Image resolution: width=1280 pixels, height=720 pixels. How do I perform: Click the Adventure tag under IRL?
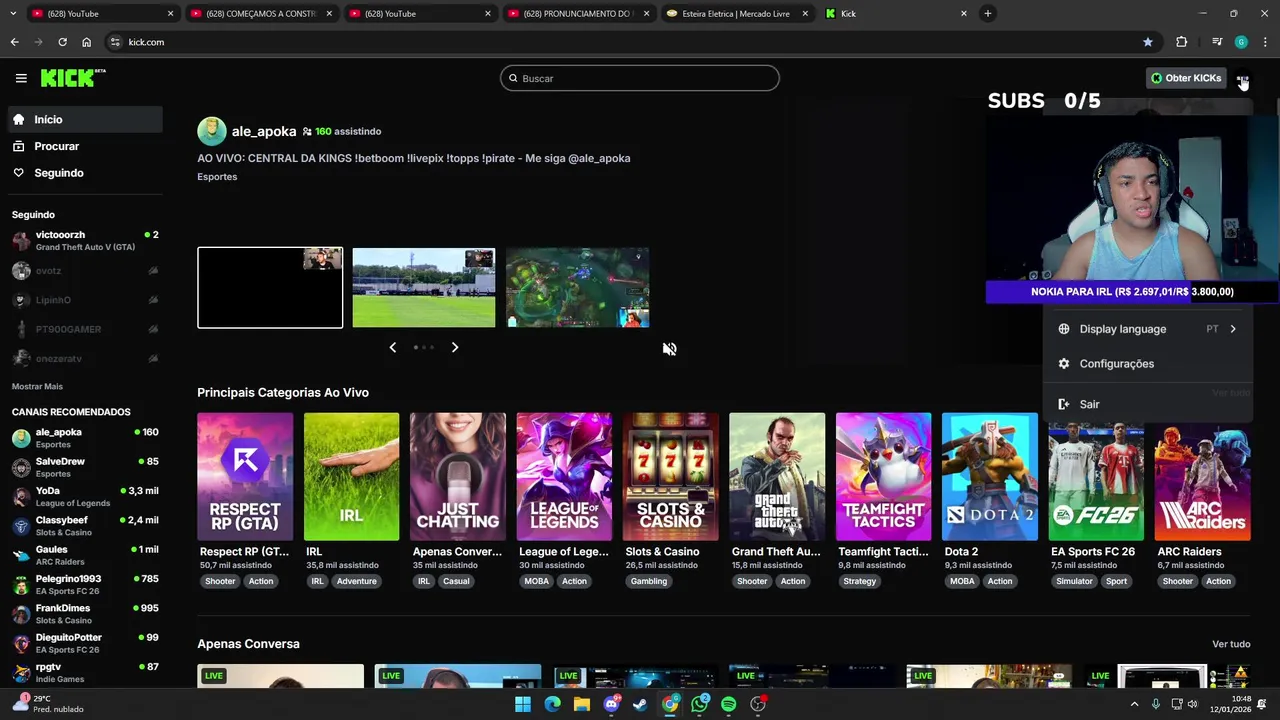tap(356, 581)
